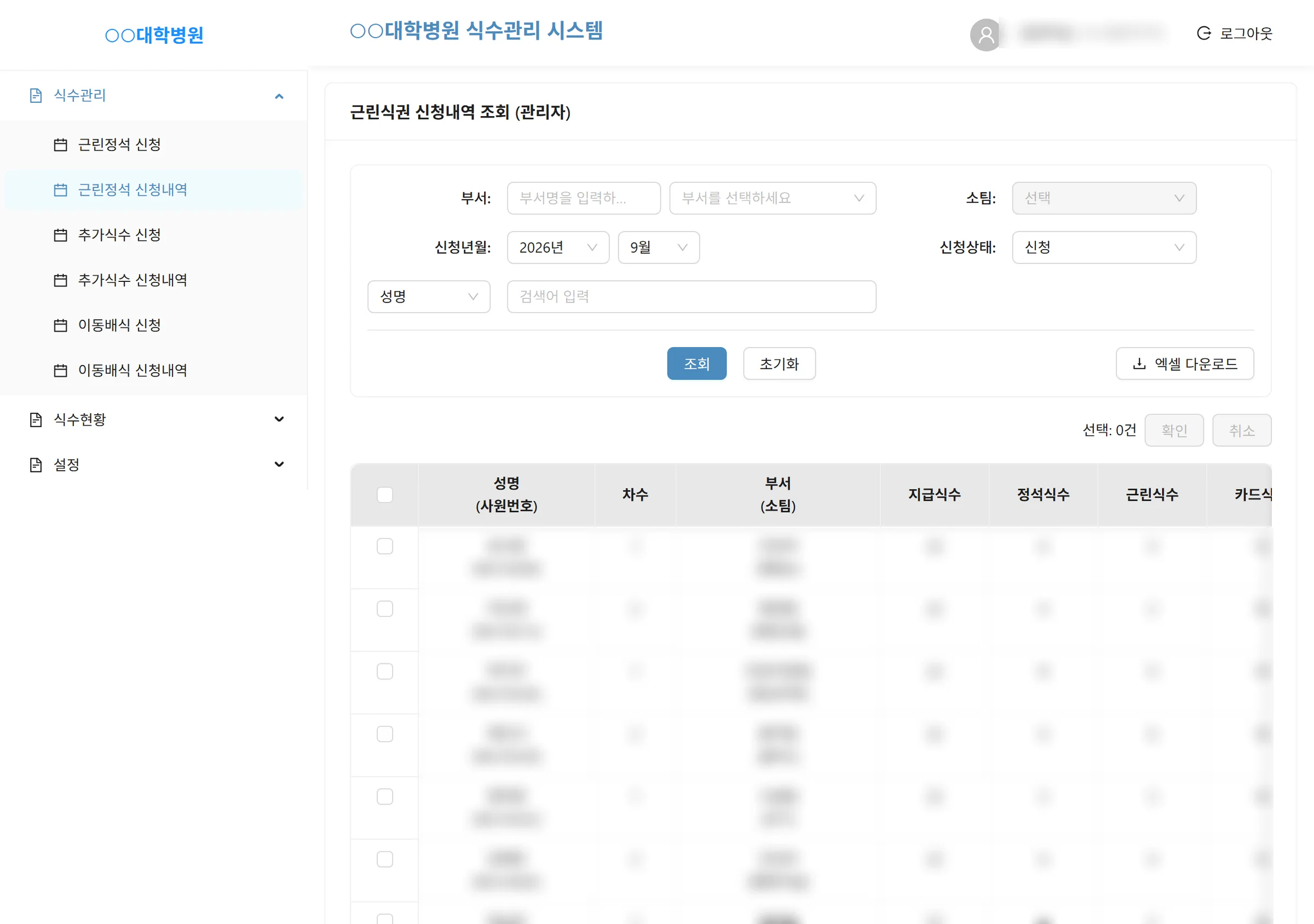The width and height of the screenshot is (1314, 924).
Task: Open 추가식수 신청내역 menu item
Action: pos(153,280)
